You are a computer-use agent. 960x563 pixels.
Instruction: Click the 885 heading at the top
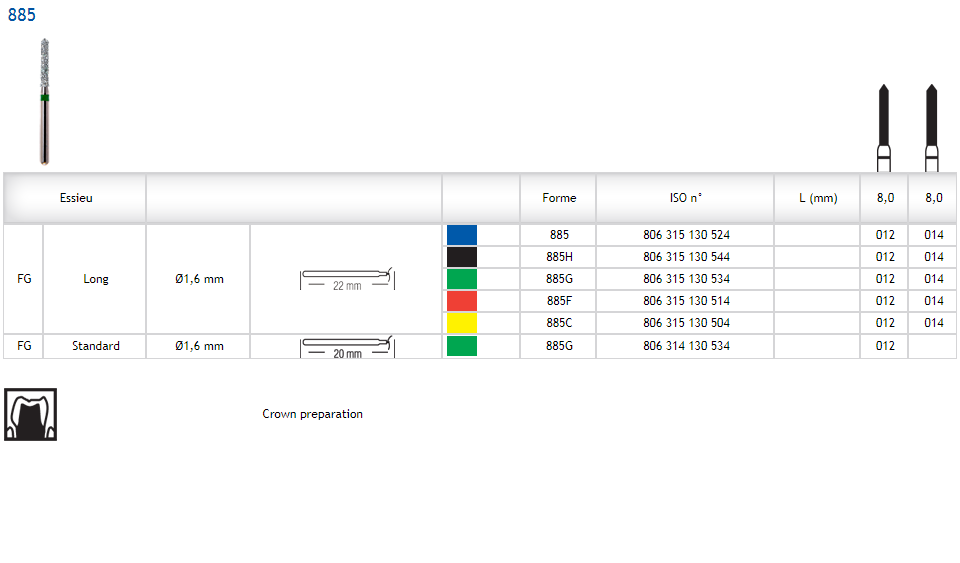pos(22,16)
